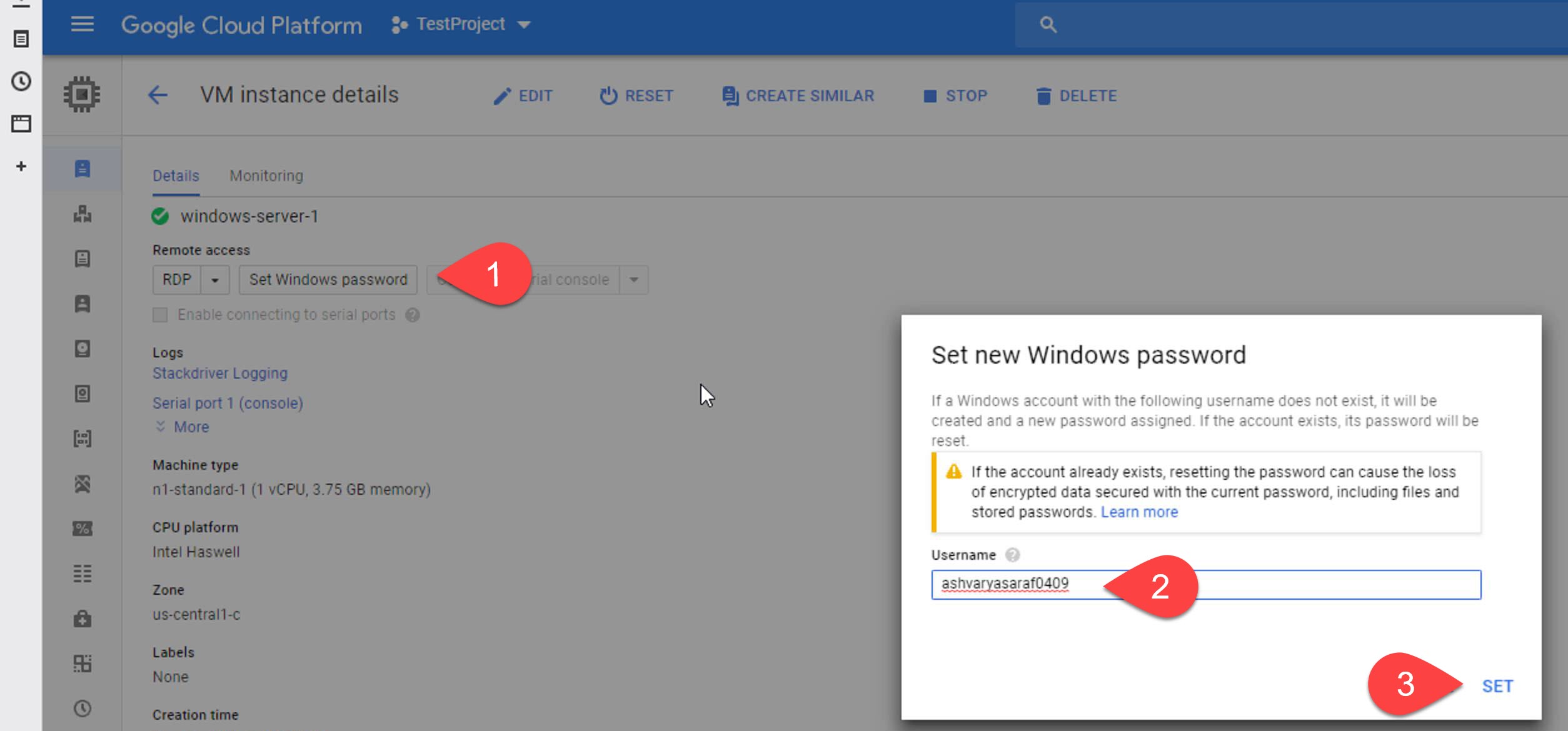Open Snapshots sidebar icon
1568x731 pixels.
coord(83,394)
